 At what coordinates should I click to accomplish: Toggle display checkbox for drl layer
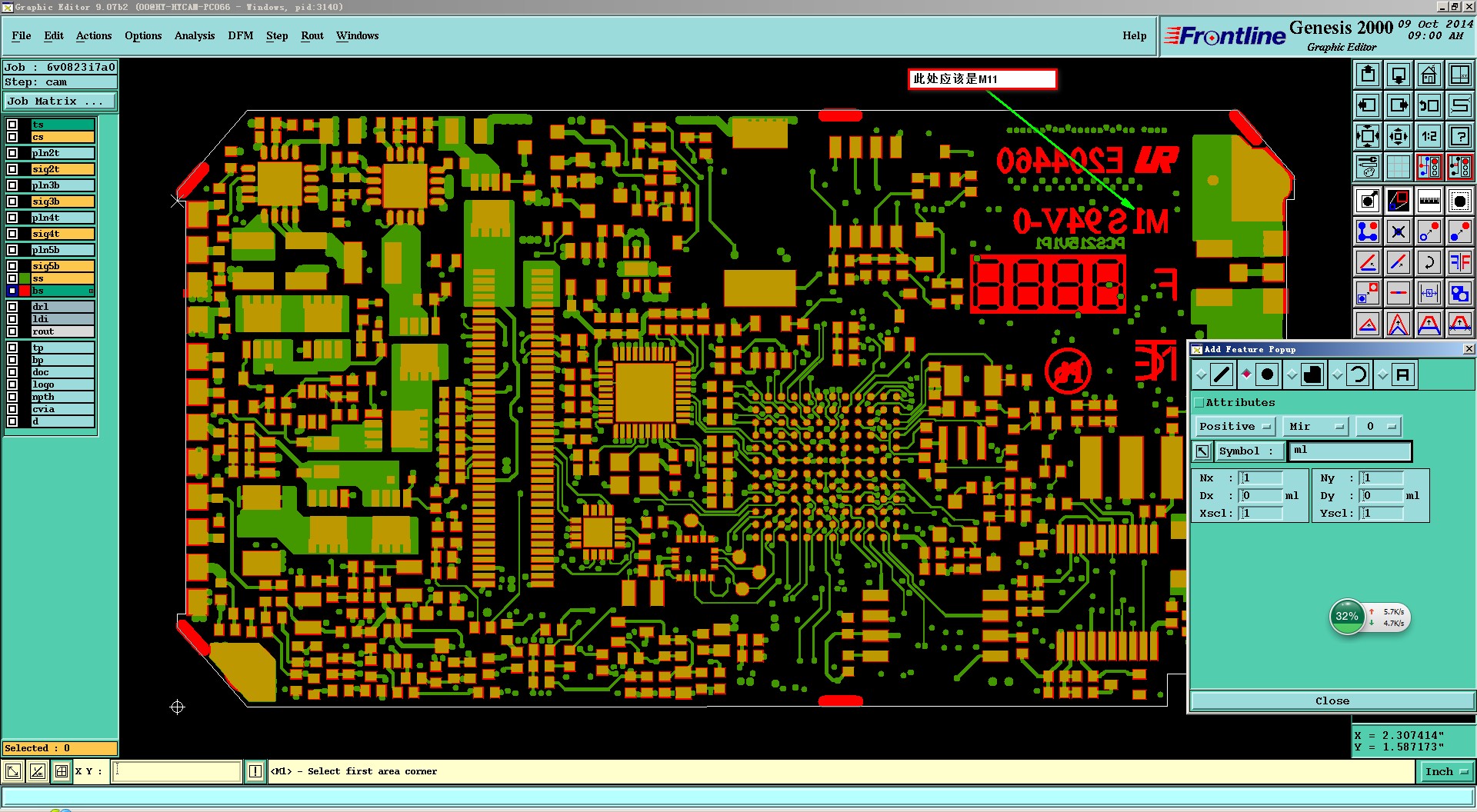[12, 307]
